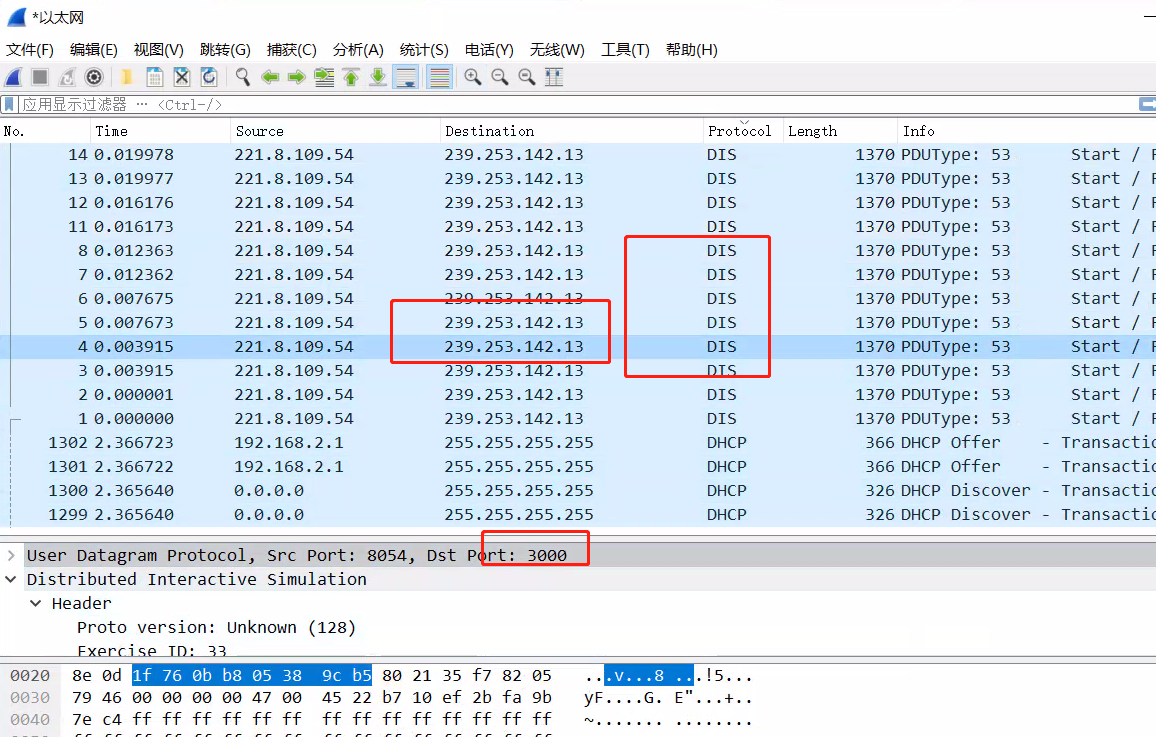Go to next packet green arrow
This screenshot has width=1156, height=737.
pyautogui.click(x=296, y=77)
